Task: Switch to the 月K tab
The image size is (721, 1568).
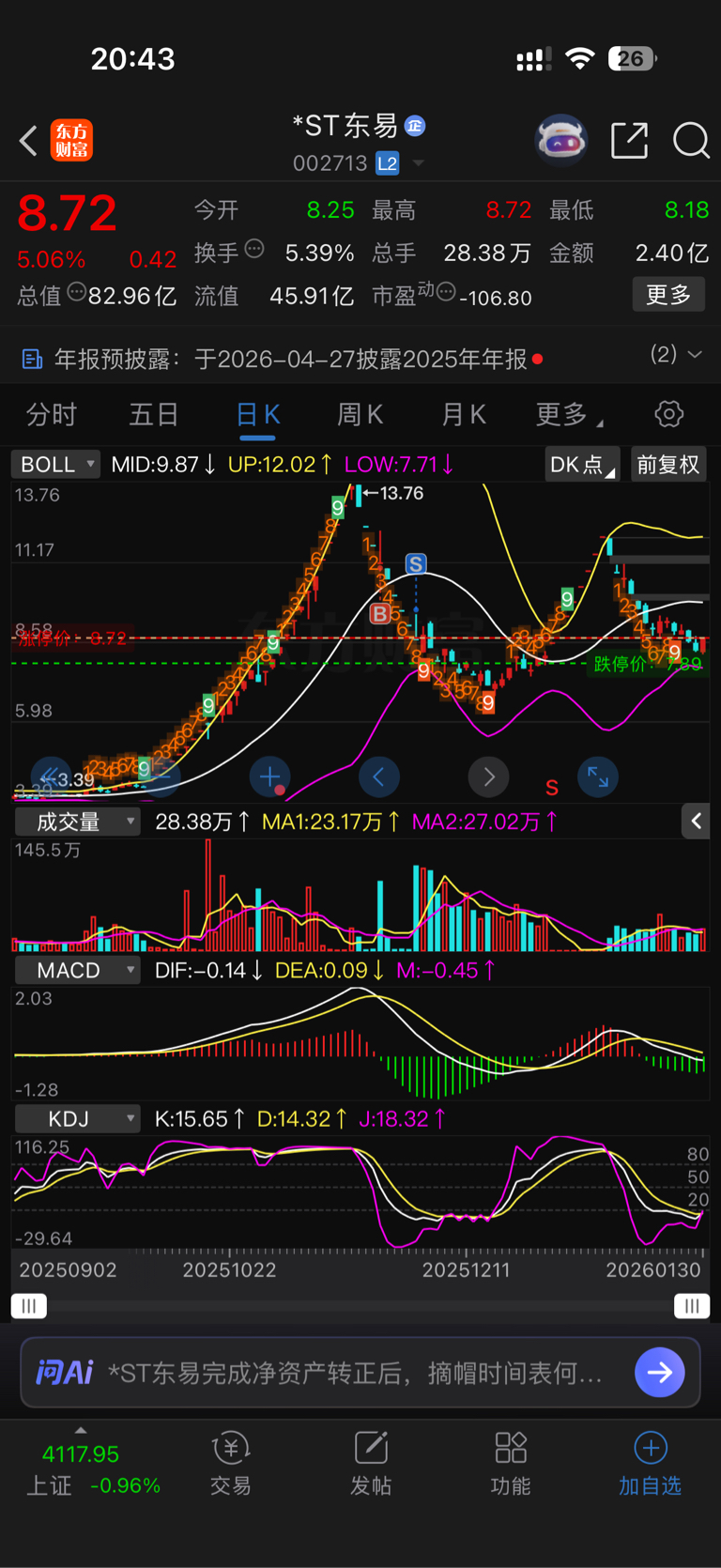Action: (x=464, y=414)
